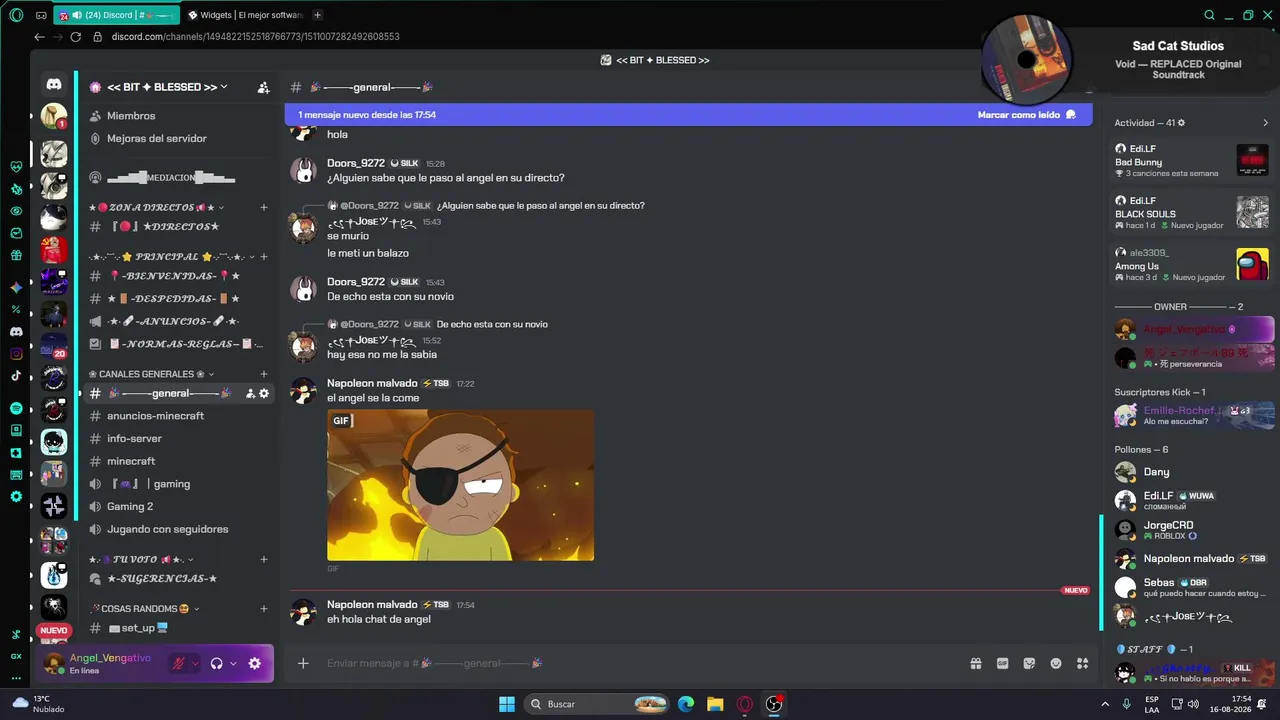
Task: Open microphone input options arrow
Action: pyautogui.click(x=194, y=663)
